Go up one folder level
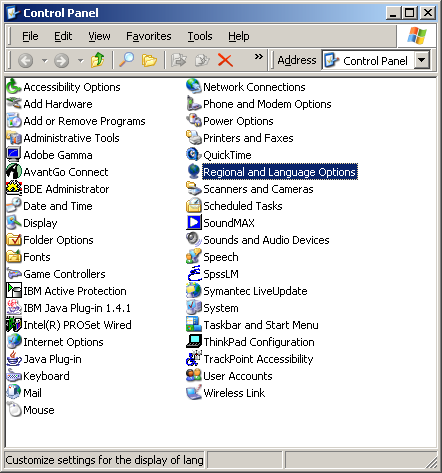Screen dimensions: 442x473 click(98, 60)
